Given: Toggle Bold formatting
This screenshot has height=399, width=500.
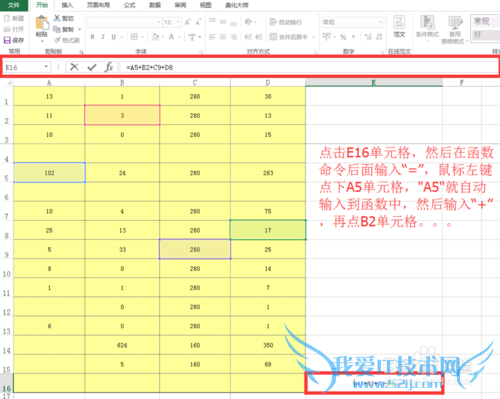Looking at the screenshot, I should [92, 37].
